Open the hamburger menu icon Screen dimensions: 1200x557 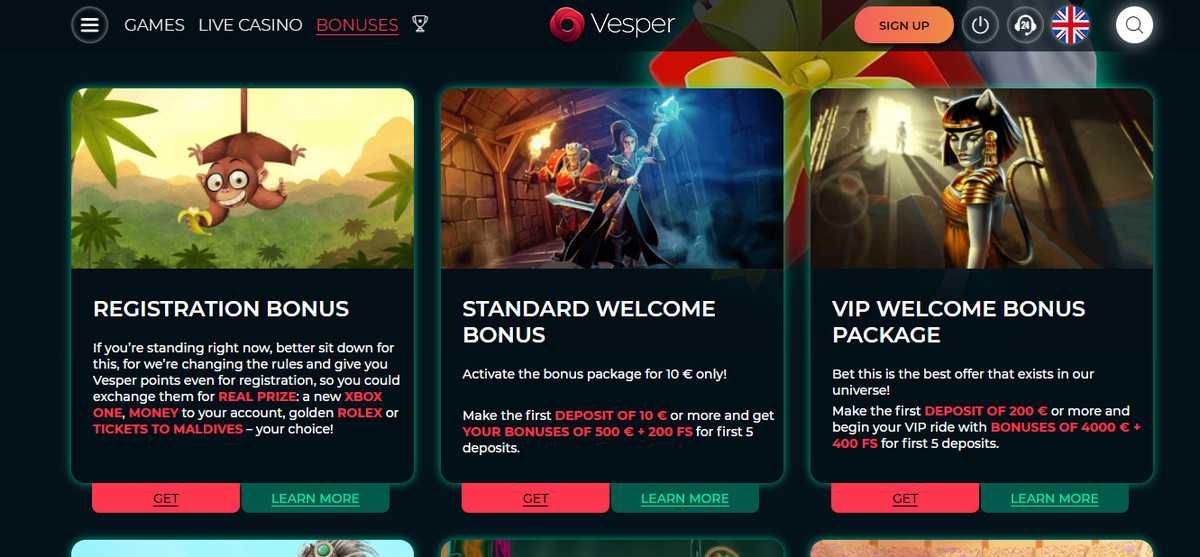click(90, 25)
